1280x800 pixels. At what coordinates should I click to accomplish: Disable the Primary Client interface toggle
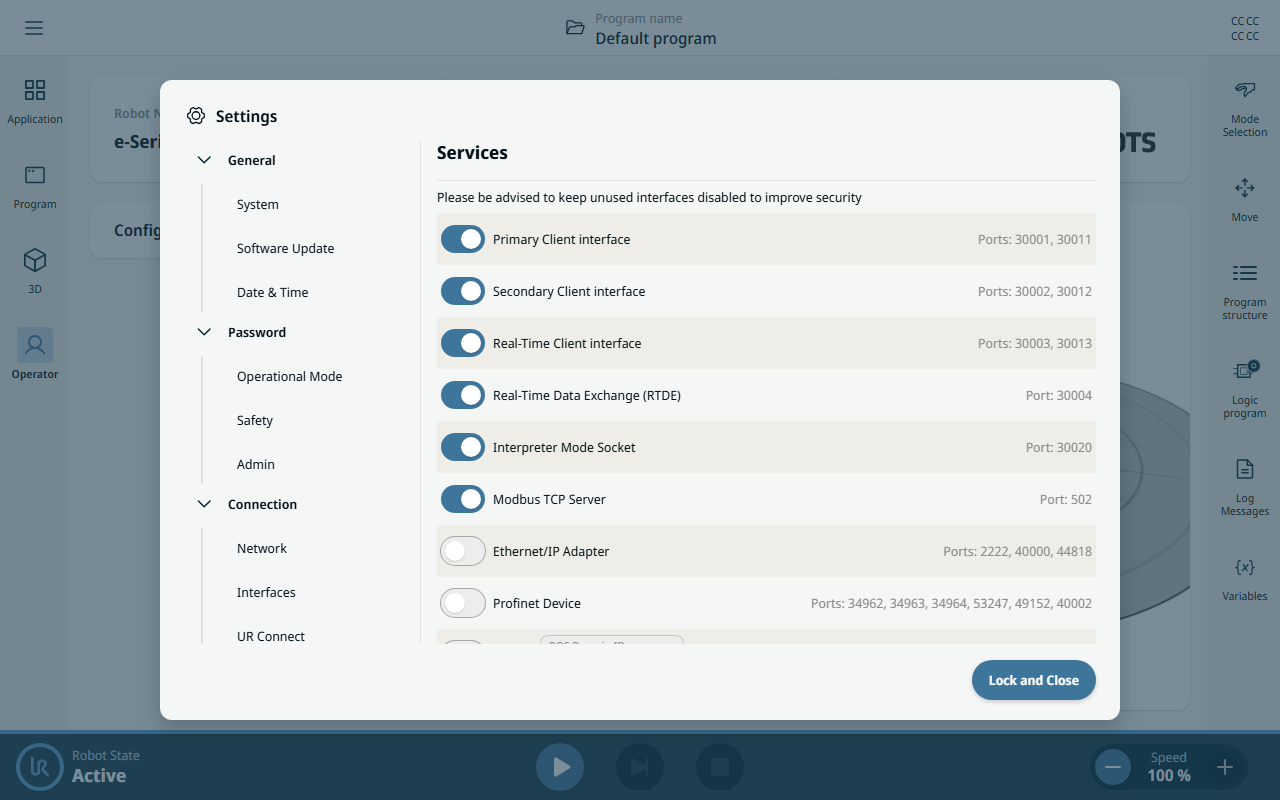pos(463,239)
